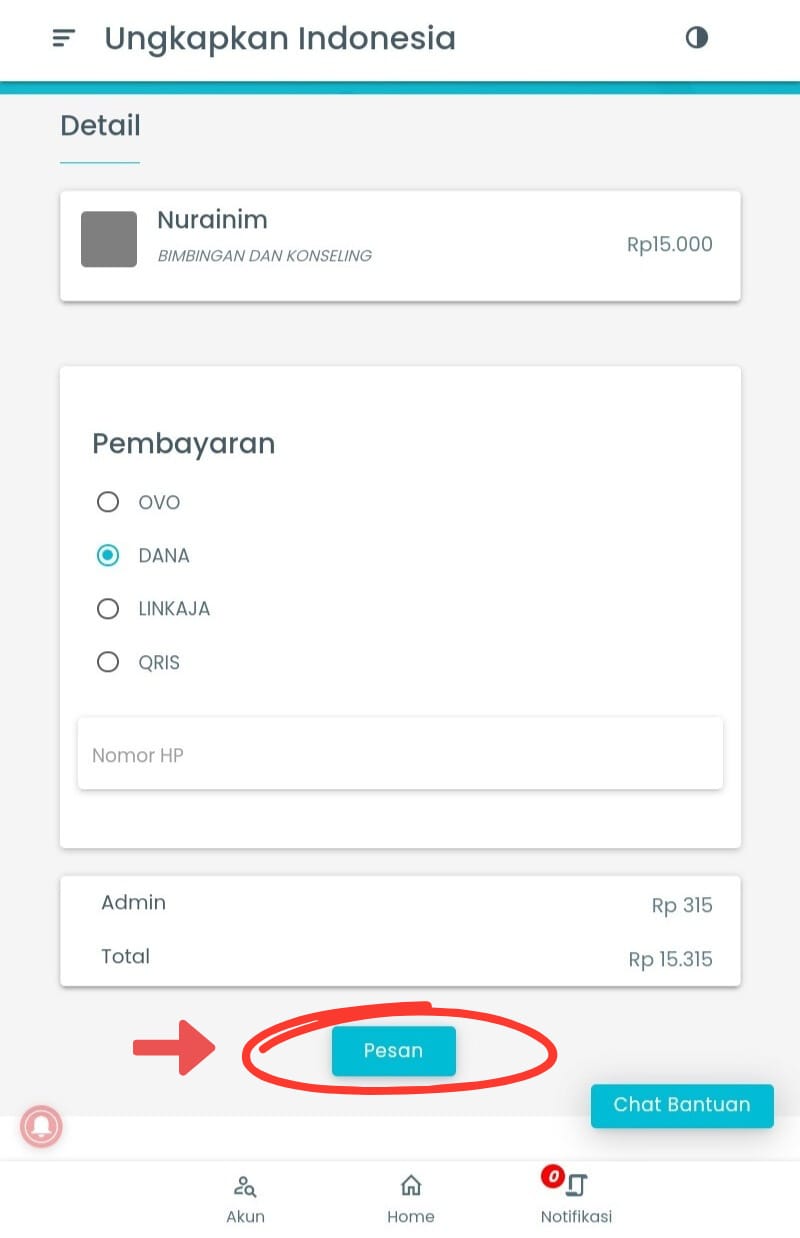The image size is (800, 1238).
Task: Open the Notifikasi icon
Action: point(577,1187)
